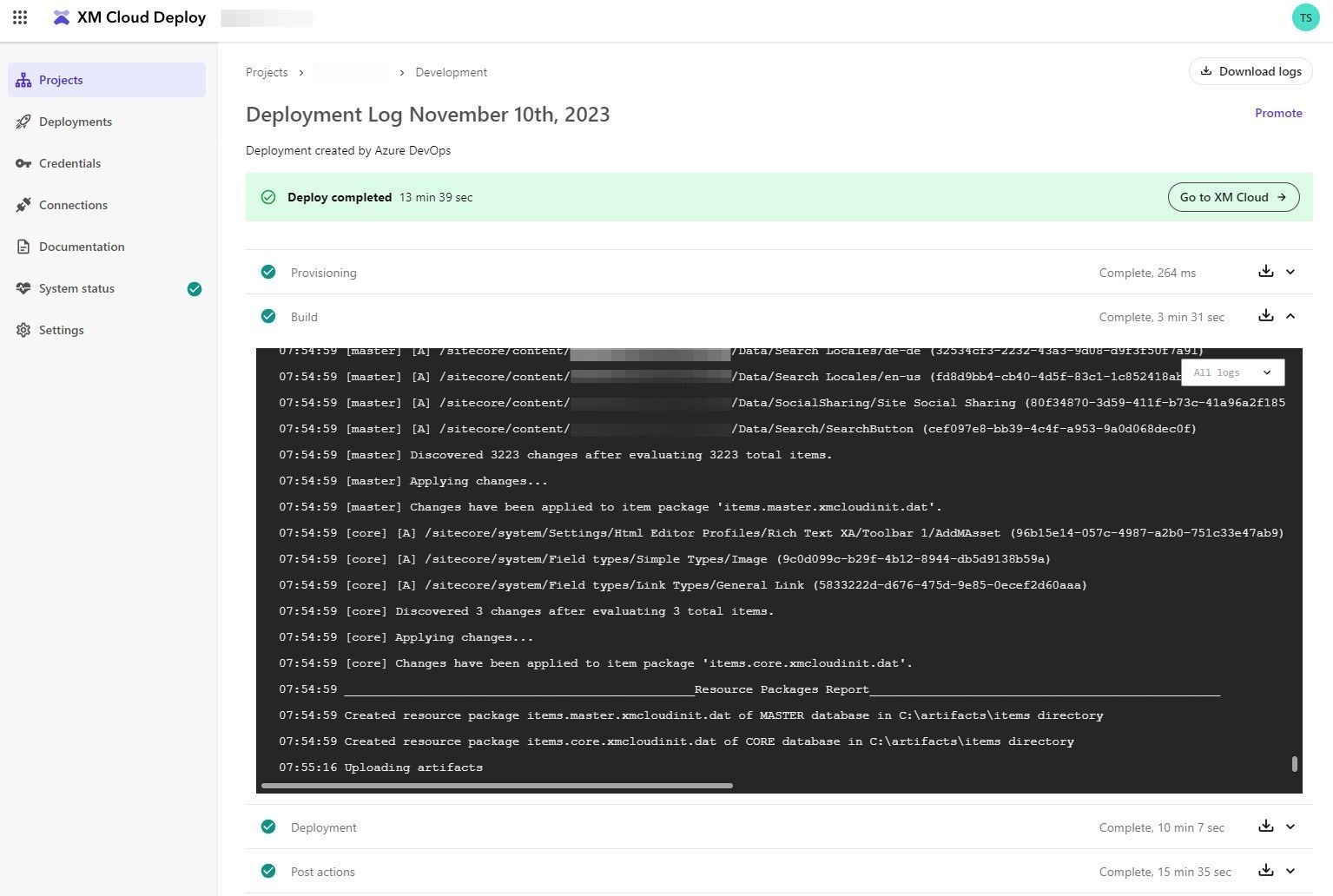
Task: Click the 'Resource Packages Report' log line
Action: pos(749,689)
